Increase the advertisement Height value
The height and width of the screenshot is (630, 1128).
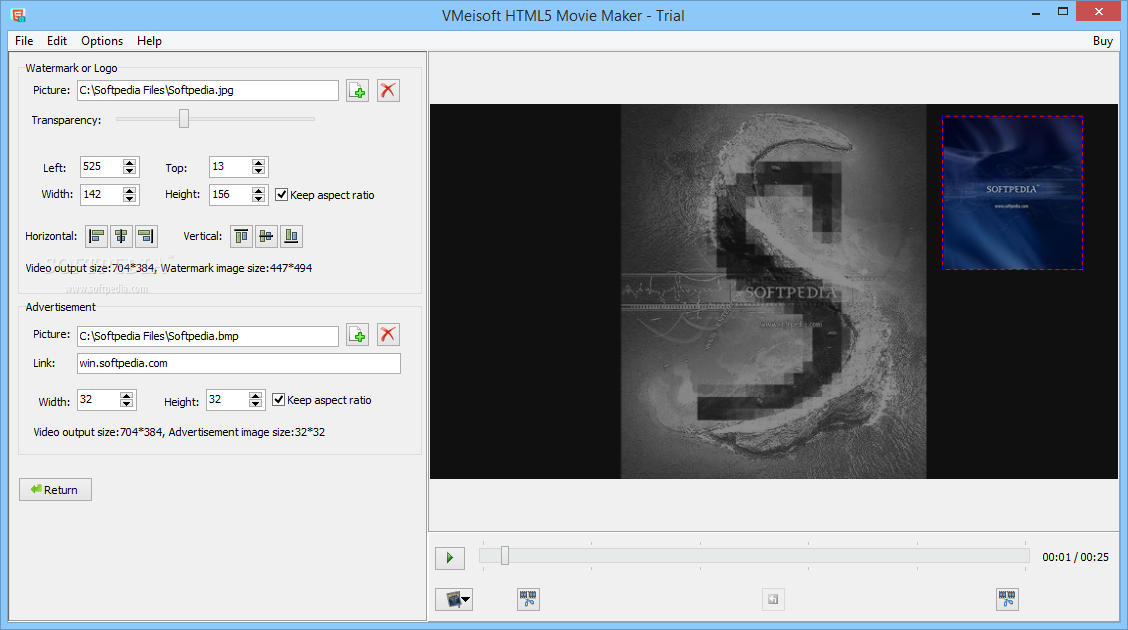coord(255,396)
